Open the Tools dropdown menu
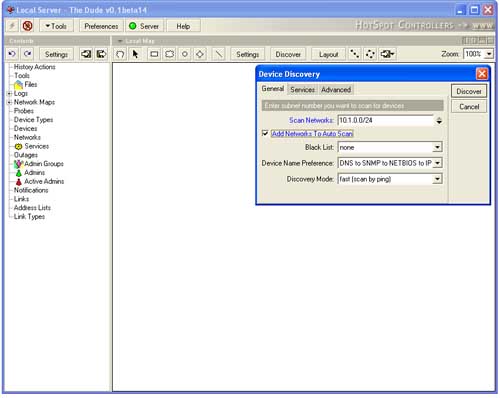 tap(56, 26)
